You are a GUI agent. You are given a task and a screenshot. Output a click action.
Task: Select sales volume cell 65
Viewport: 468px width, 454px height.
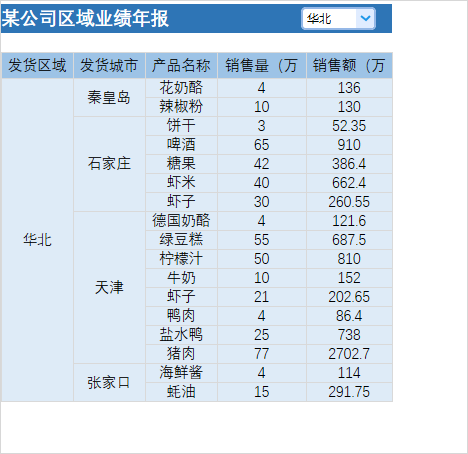pyautogui.click(x=262, y=145)
